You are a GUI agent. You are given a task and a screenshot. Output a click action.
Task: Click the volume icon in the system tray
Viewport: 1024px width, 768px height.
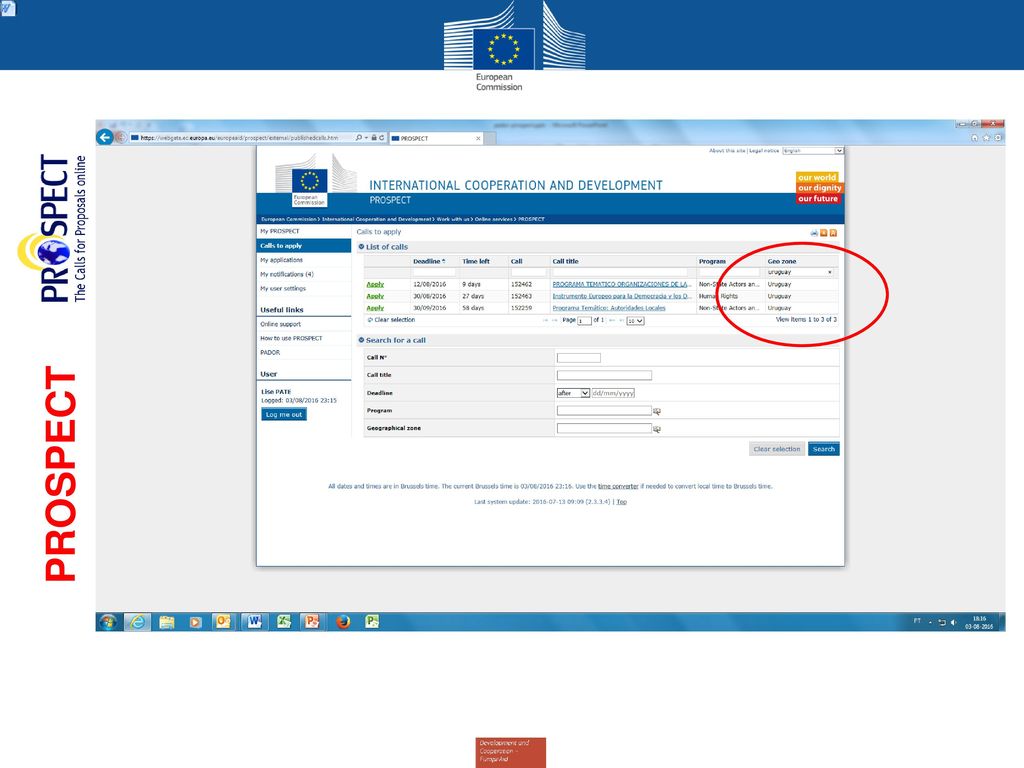click(x=953, y=622)
